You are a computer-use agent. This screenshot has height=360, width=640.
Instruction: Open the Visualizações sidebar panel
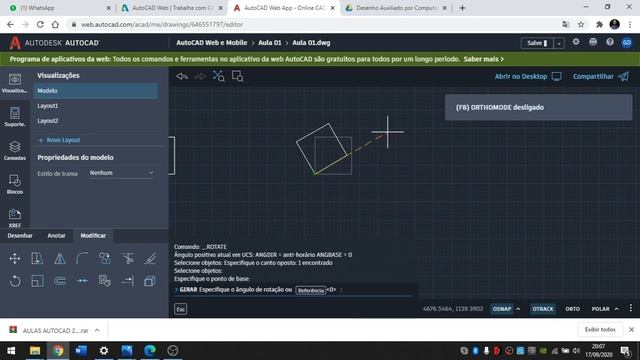pos(15,83)
